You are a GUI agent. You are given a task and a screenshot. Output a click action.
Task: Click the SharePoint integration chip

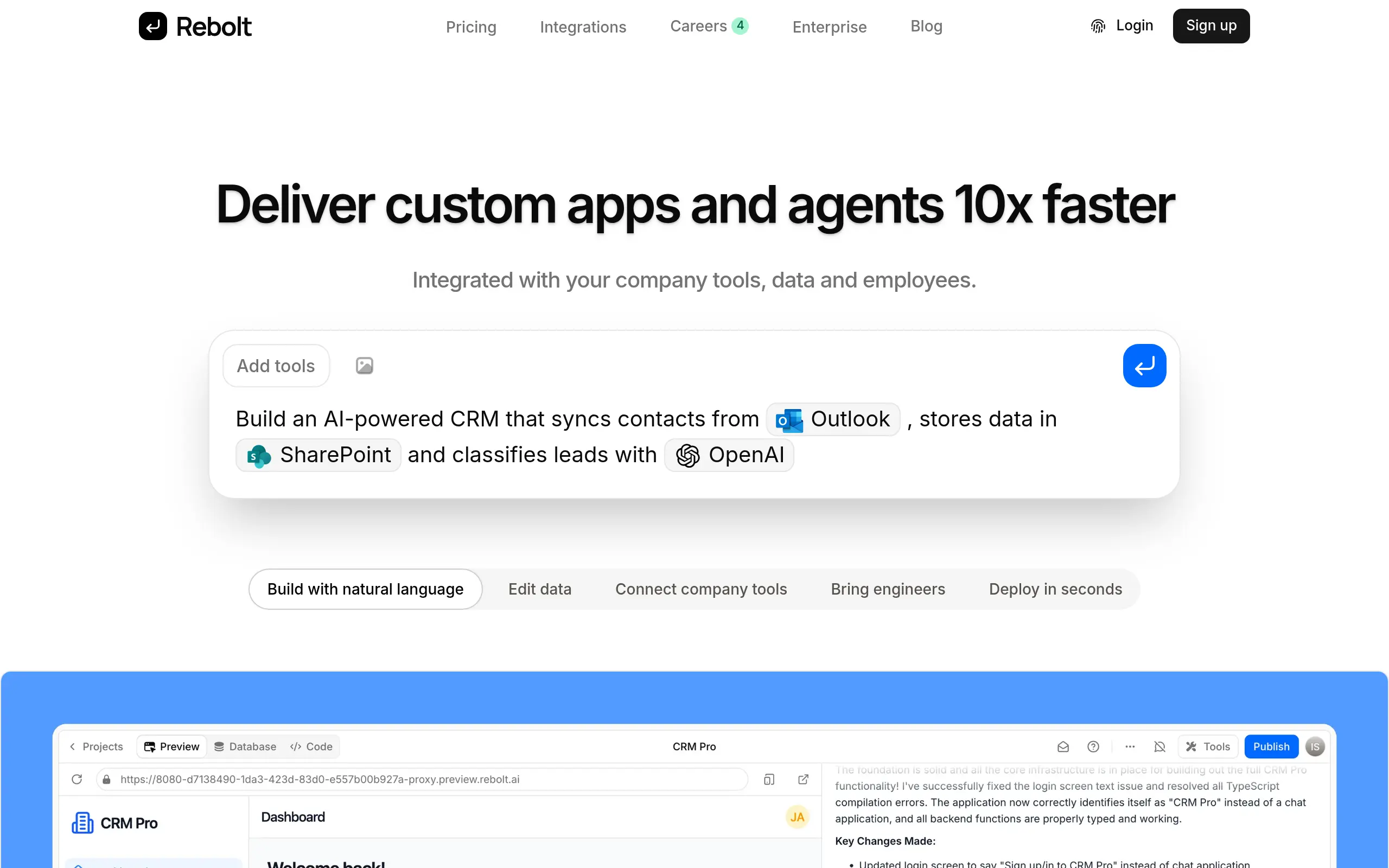pyautogui.click(x=318, y=455)
